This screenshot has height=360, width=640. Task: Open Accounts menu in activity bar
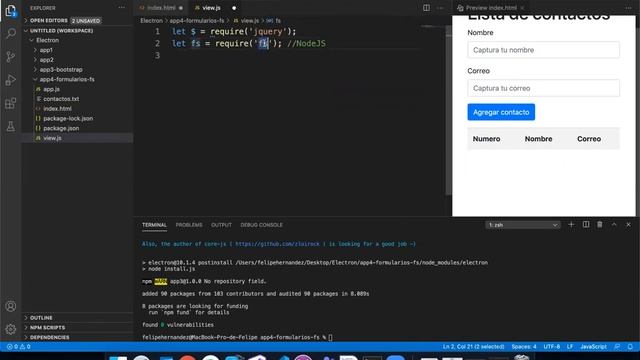click(x=11, y=306)
